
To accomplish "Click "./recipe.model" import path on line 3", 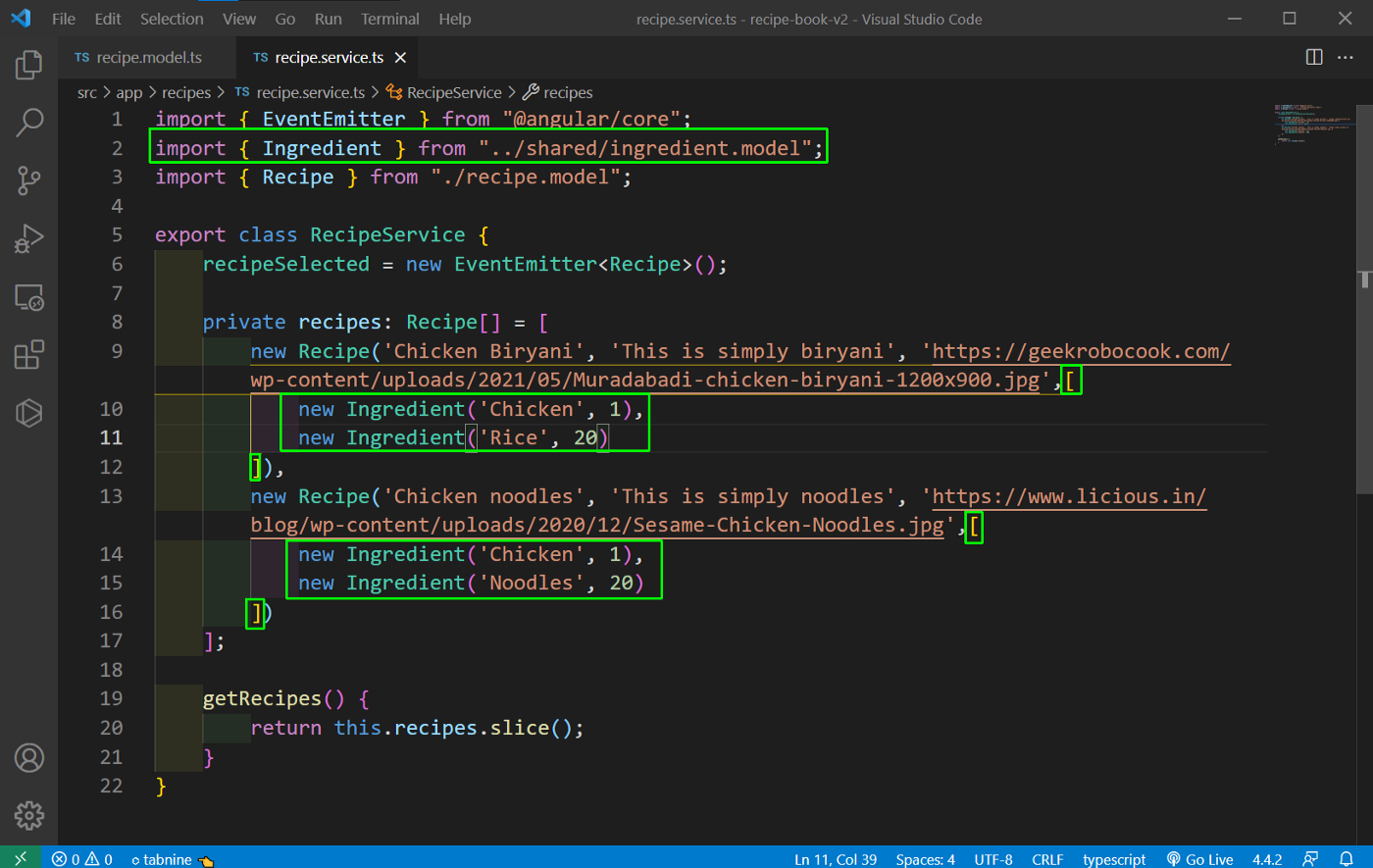I will pos(526,178).
